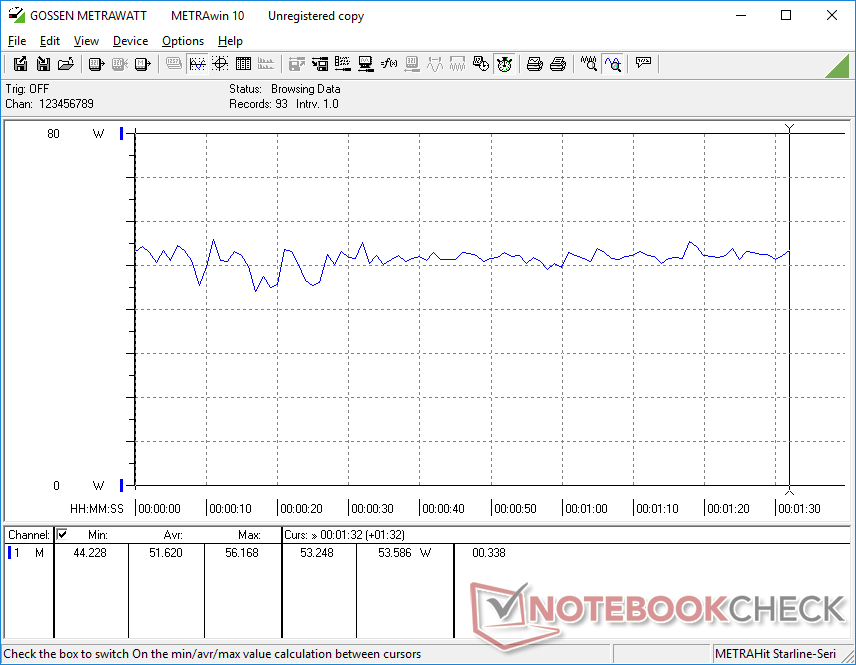The image size is (856, 665).
Task: Click the cursor value 53.248
Action: [317, 553]
